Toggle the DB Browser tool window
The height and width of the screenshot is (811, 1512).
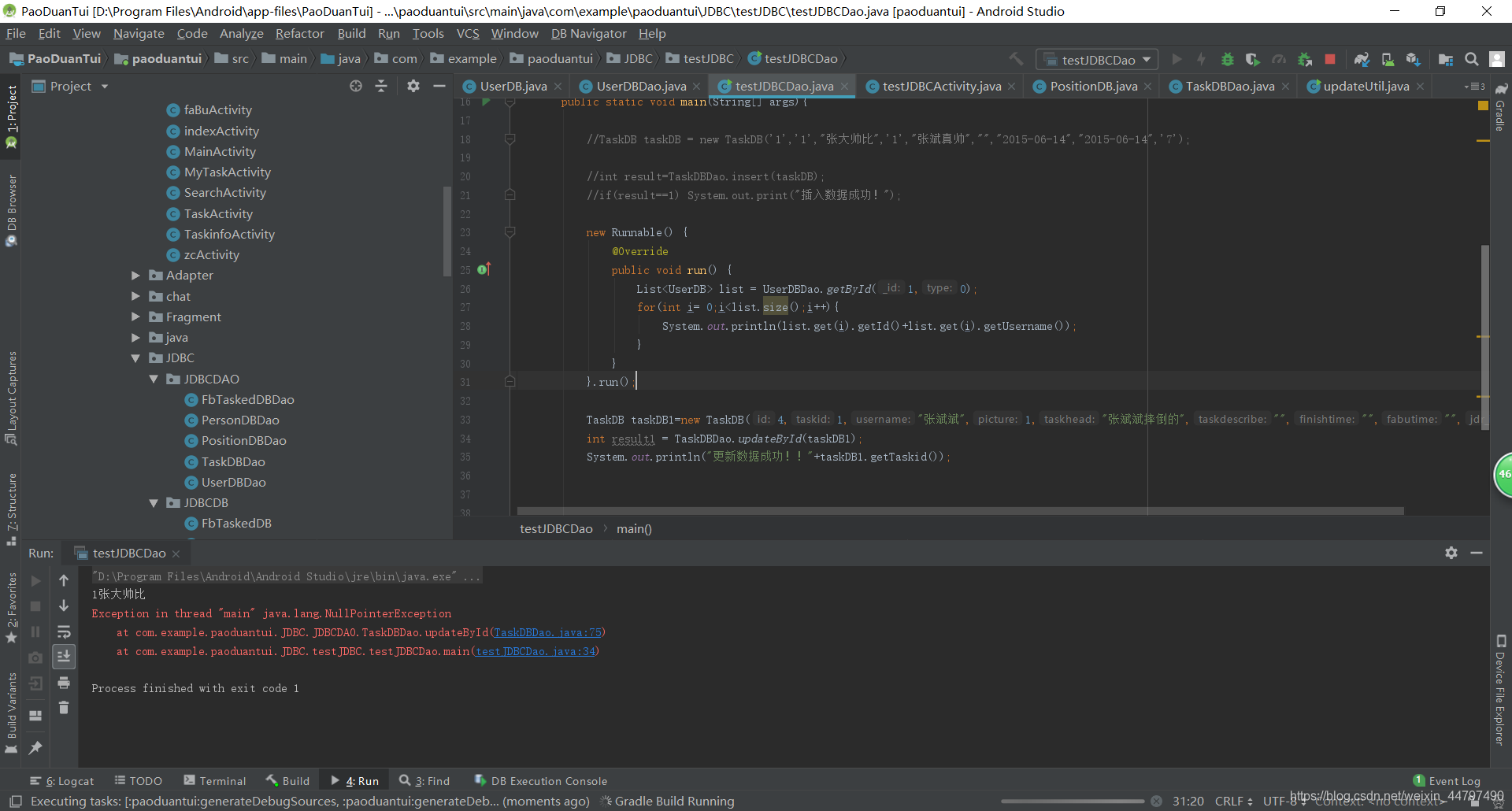(x=11, y=210)
